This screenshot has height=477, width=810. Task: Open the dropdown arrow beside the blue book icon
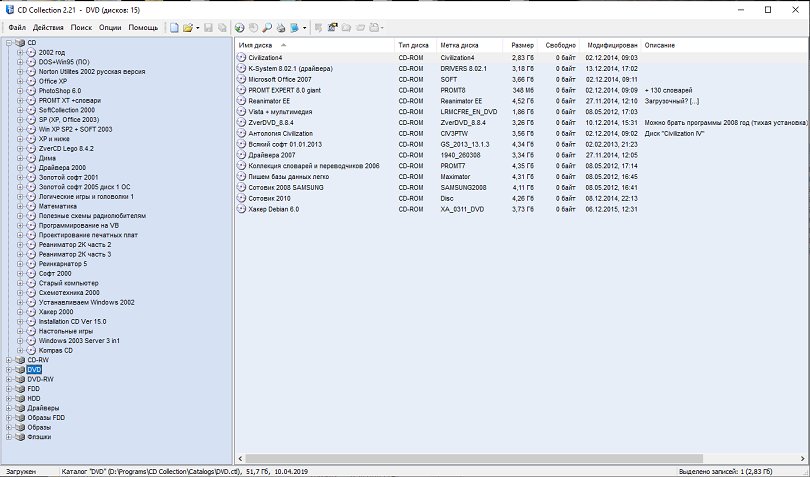point(304,28)
